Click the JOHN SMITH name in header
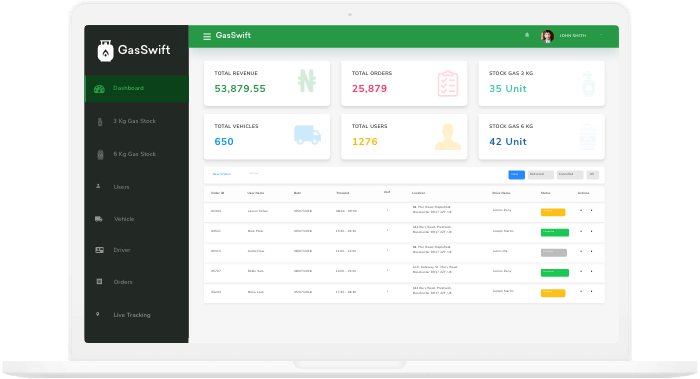 573,36
